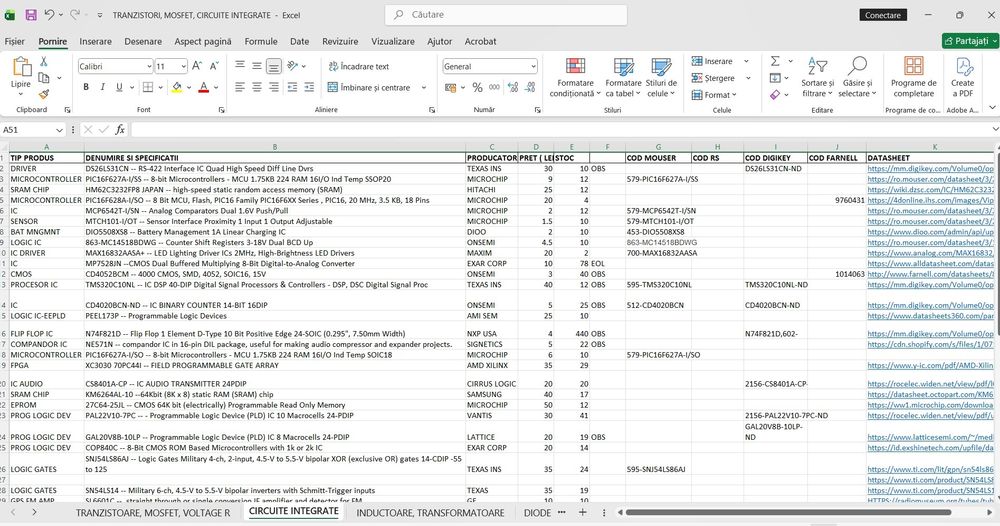Switch to the Inserare ribbon tab
The width and height of the screenshot is (1000, 526).
pyautogui.click(x=96, y=41)
